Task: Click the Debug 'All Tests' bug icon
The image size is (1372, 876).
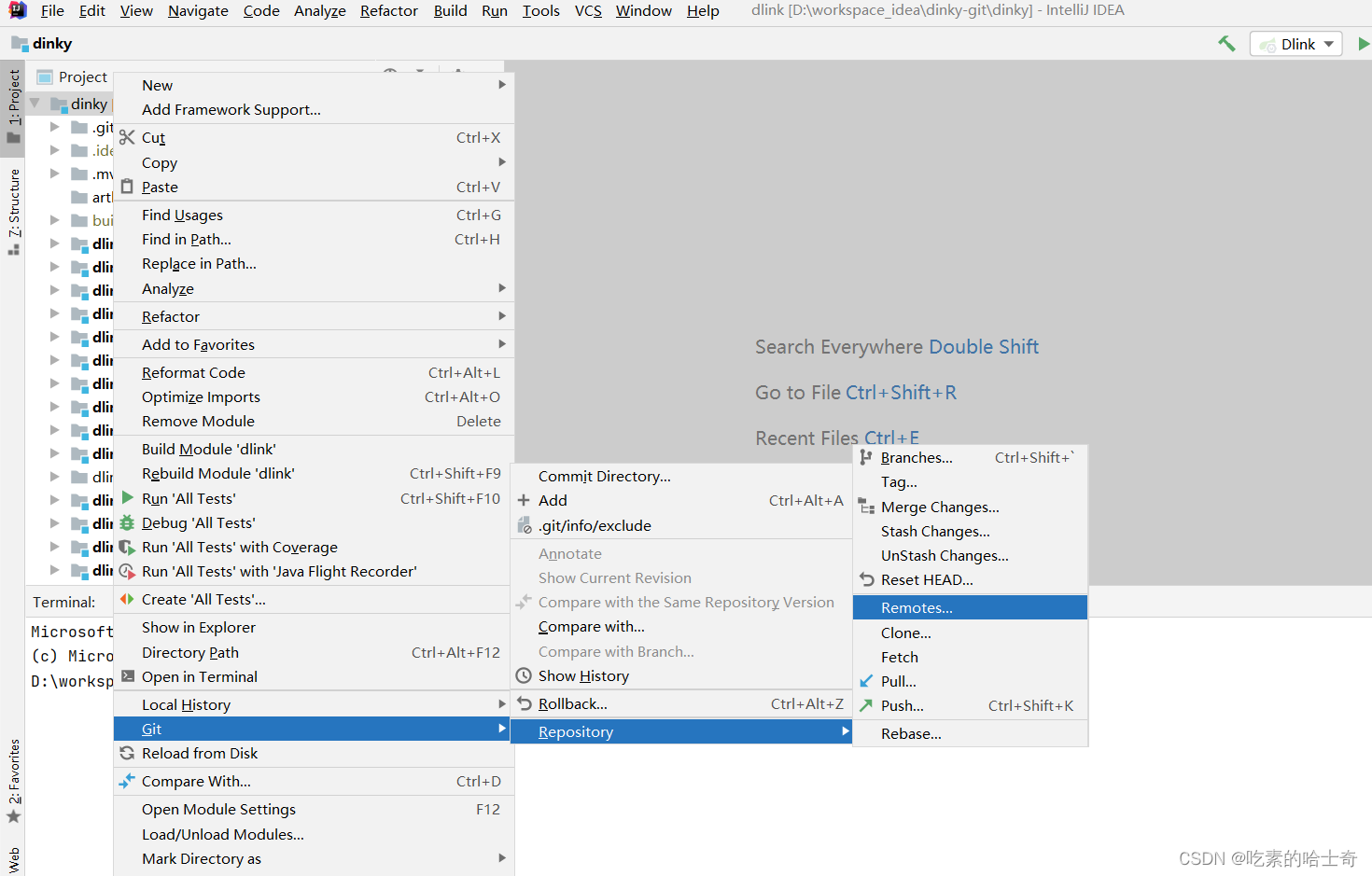Action: [x=127, y=522]
